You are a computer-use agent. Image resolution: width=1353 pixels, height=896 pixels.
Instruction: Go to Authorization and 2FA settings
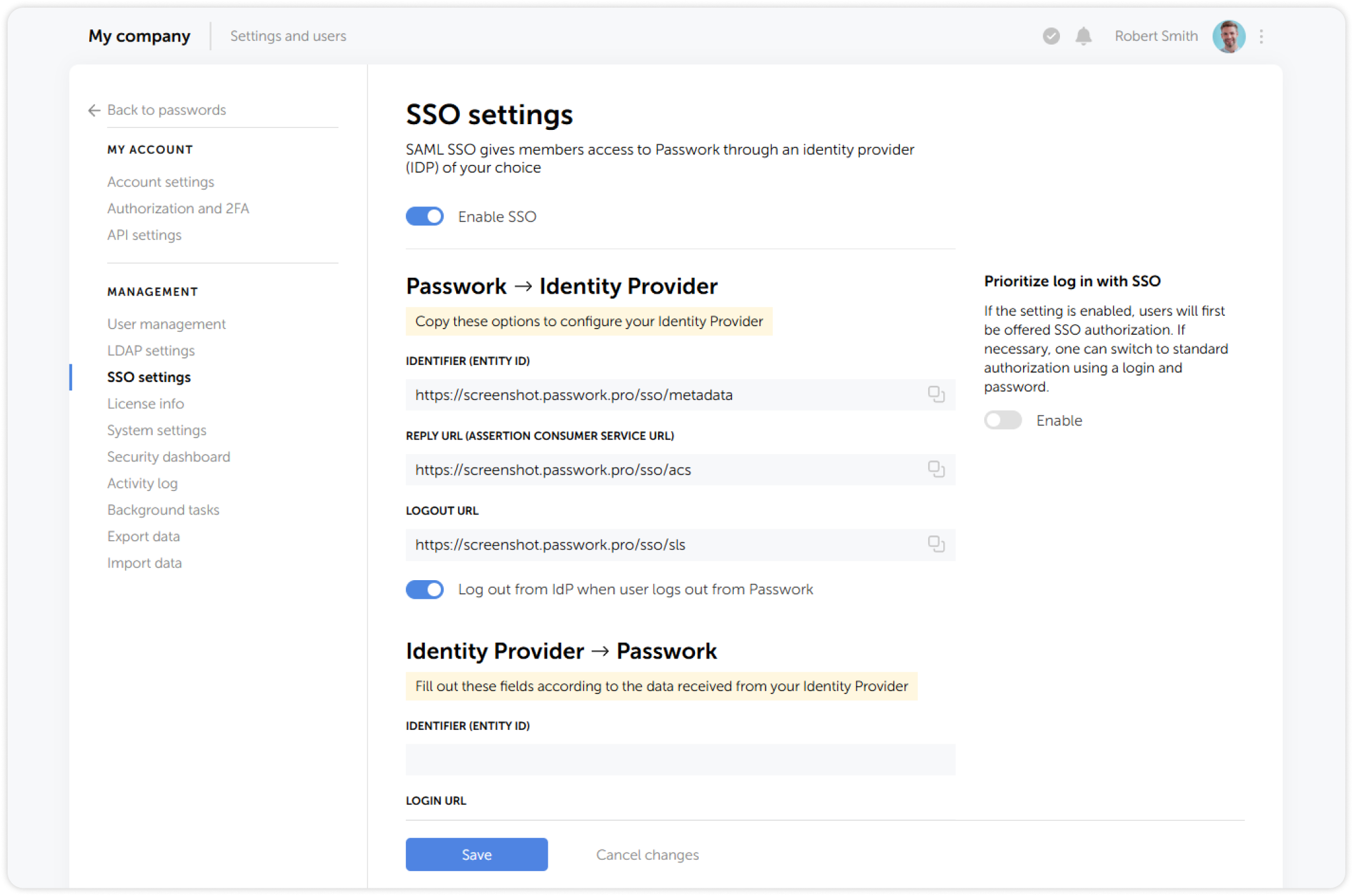(x=178, y=208)
